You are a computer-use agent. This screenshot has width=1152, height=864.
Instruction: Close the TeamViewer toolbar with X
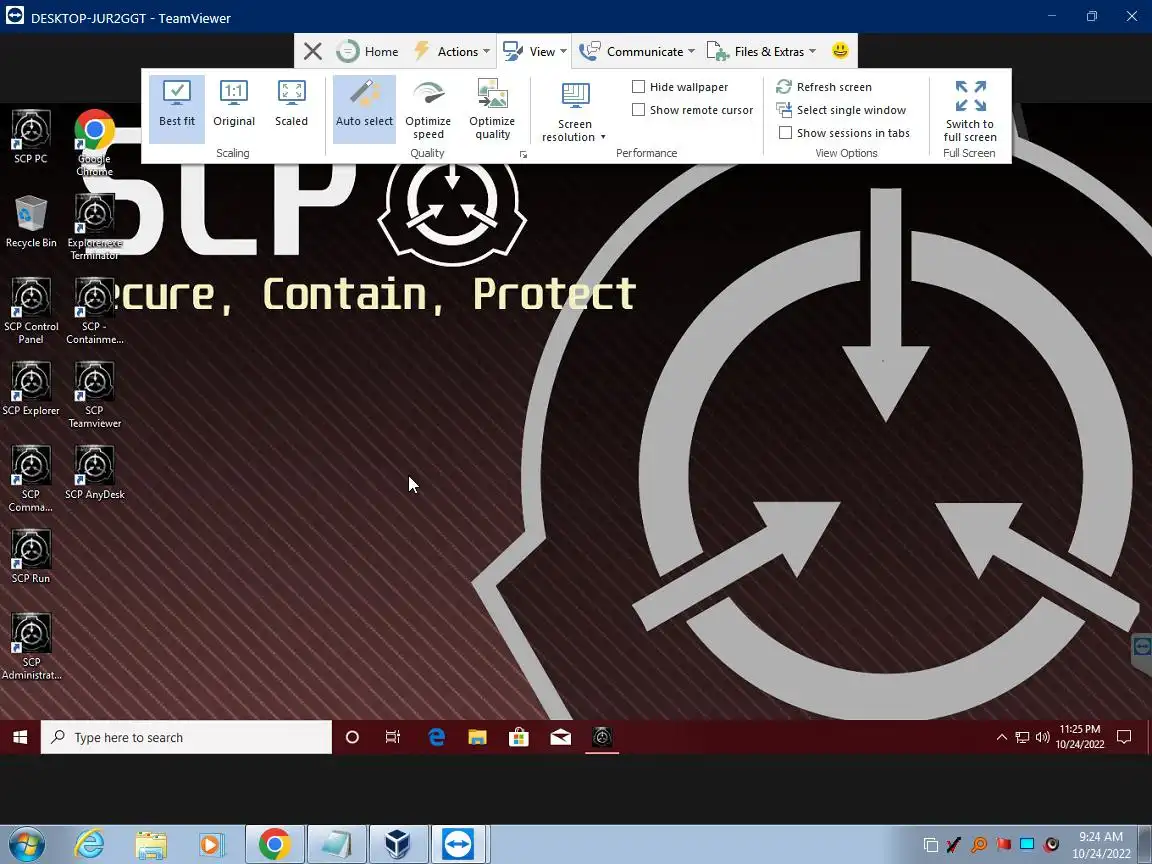[x=313, y=51]
